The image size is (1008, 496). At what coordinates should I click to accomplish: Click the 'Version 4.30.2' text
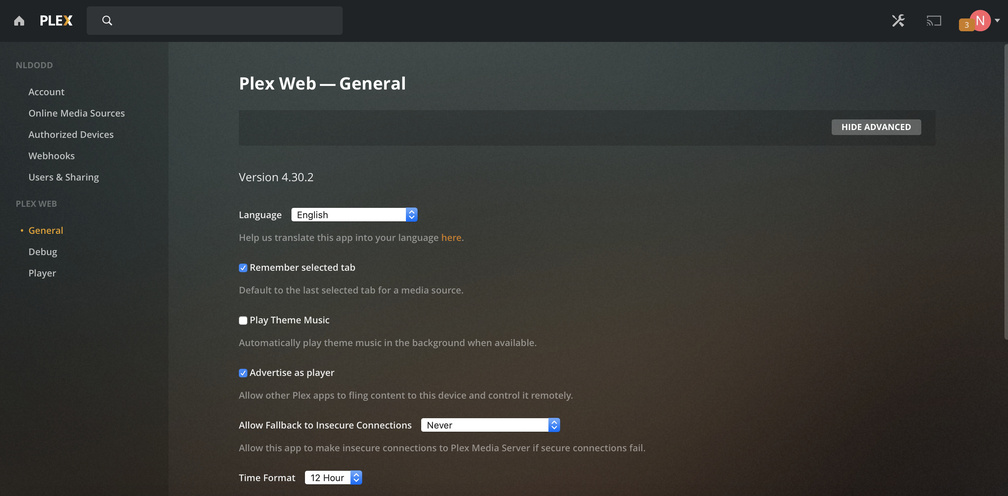(x=276, y=177)
